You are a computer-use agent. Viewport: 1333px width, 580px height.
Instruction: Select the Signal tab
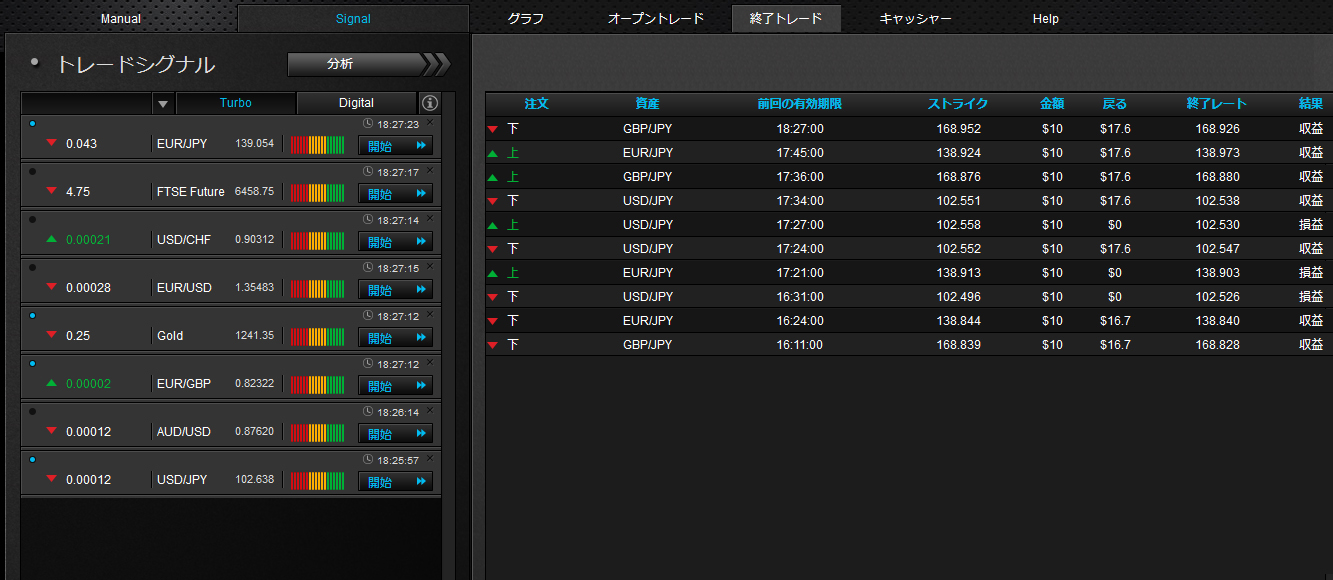(353, 19)
